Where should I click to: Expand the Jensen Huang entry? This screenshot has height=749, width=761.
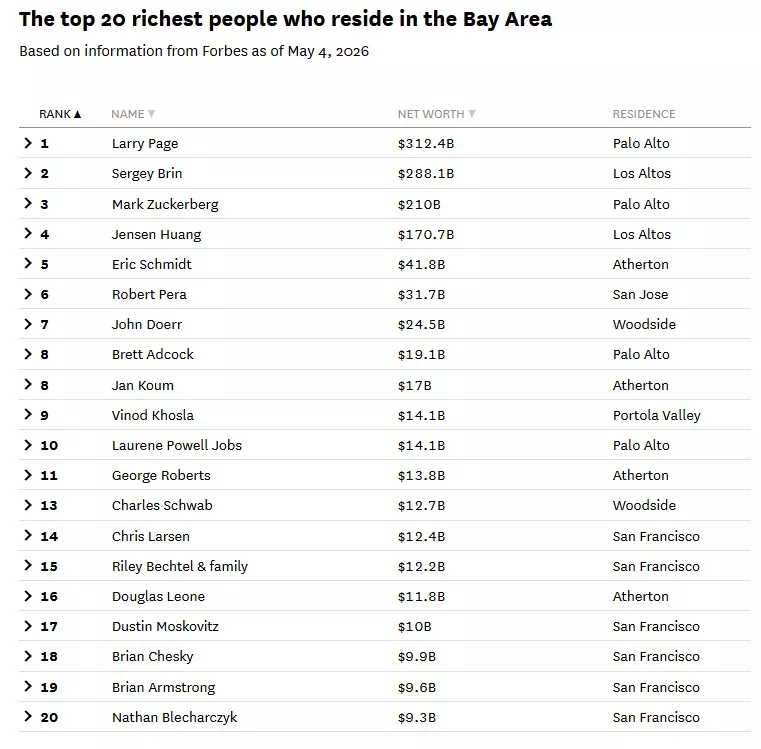coord(28,233)
